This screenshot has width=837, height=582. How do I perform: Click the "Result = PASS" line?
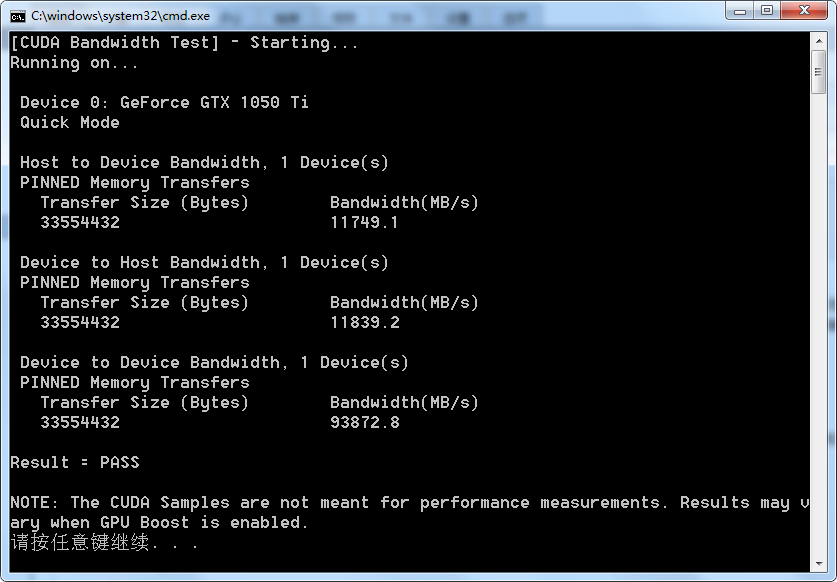(x=75, y=462)
